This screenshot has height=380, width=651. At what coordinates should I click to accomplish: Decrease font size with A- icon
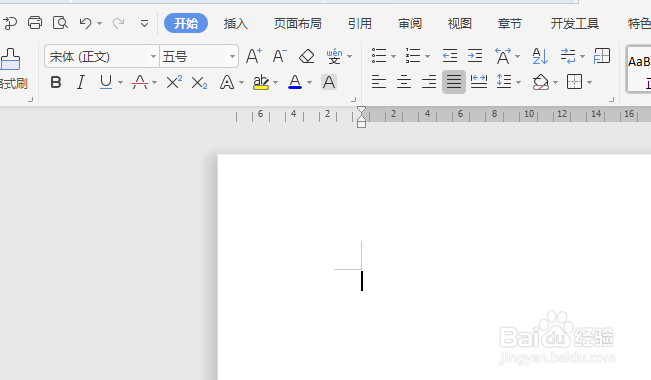[x=280, y=56]
